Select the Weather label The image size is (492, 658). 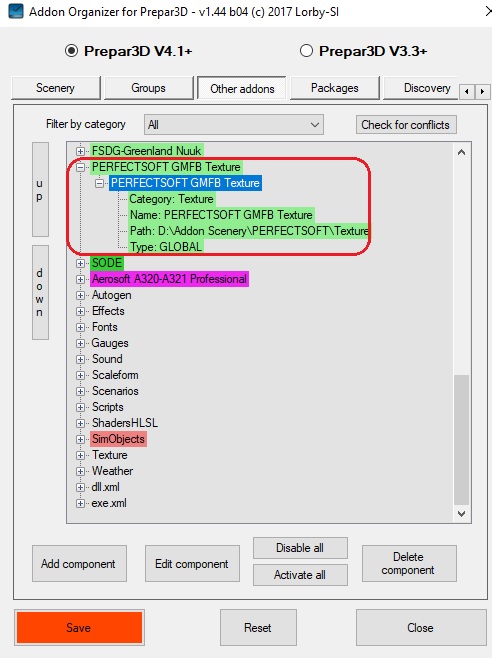[x=113, y=471]
